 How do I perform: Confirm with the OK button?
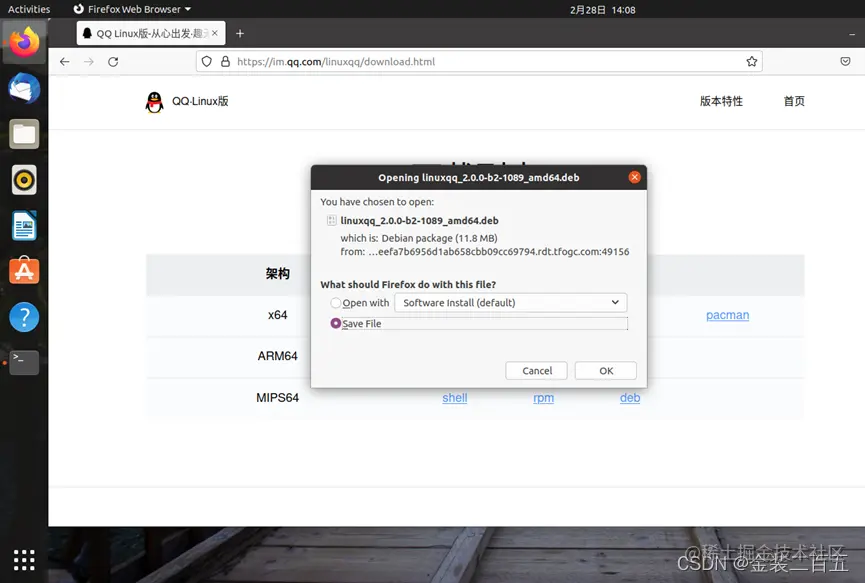[x=606, y=371]
